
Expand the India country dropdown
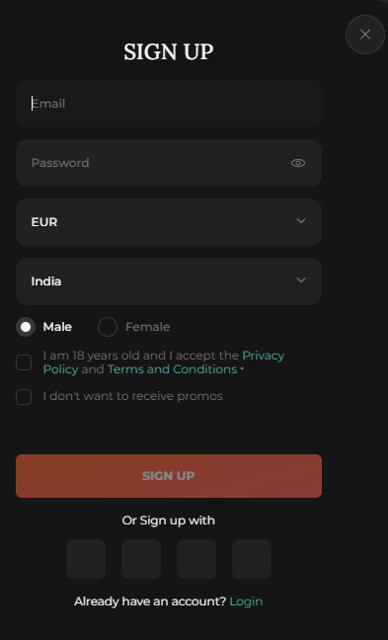coord(169,282)
